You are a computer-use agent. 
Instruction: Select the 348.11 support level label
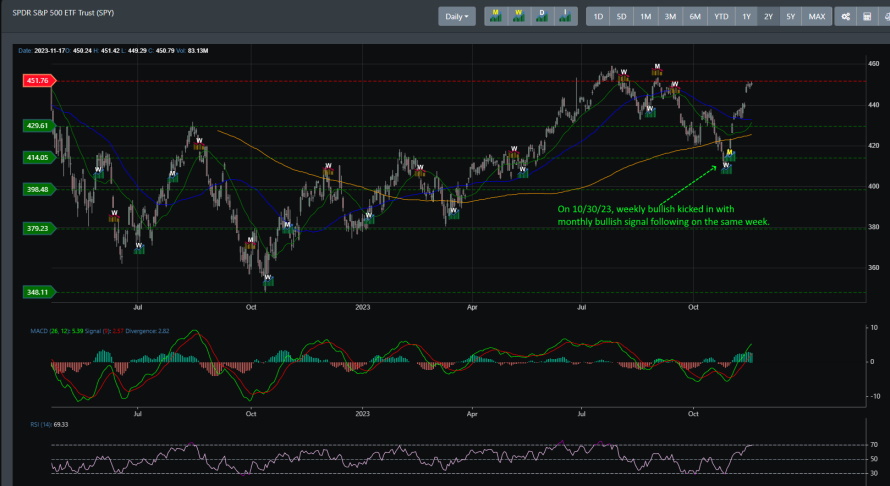point(39,292)
